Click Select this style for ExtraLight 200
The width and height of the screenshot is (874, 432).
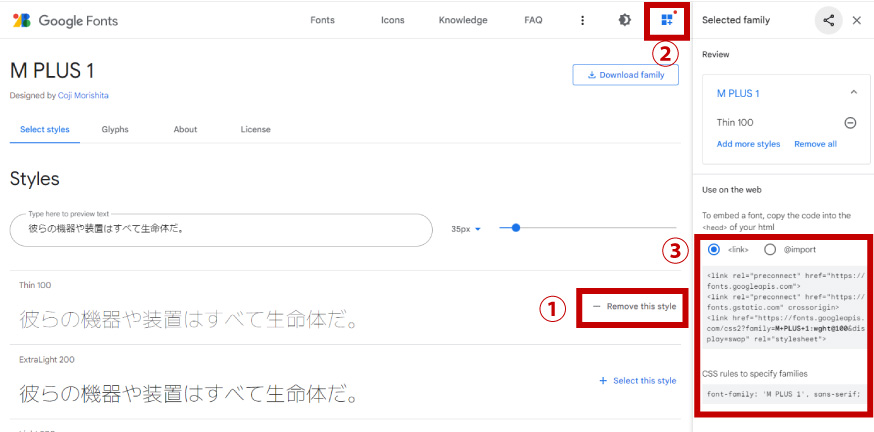point(638,381)
